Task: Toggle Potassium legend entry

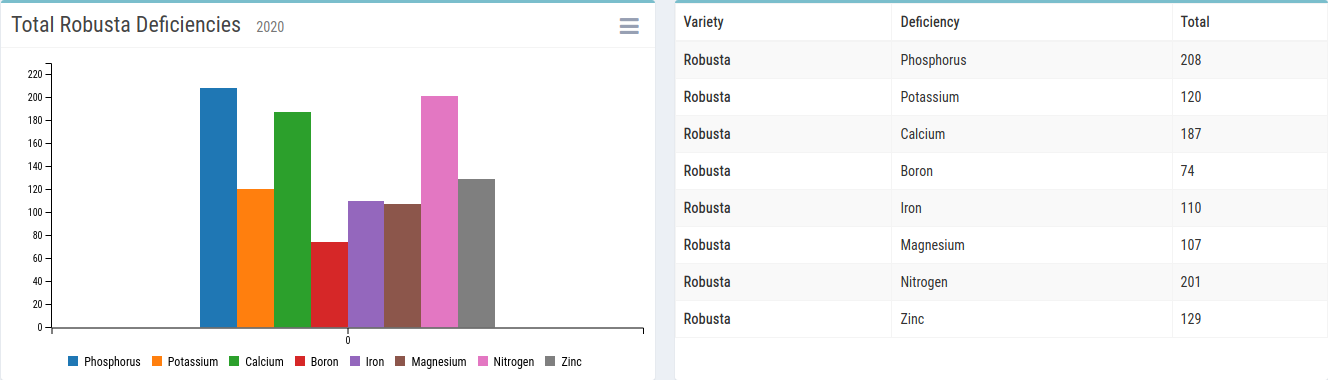Action: pyautogui.click(x=185, y=361)
